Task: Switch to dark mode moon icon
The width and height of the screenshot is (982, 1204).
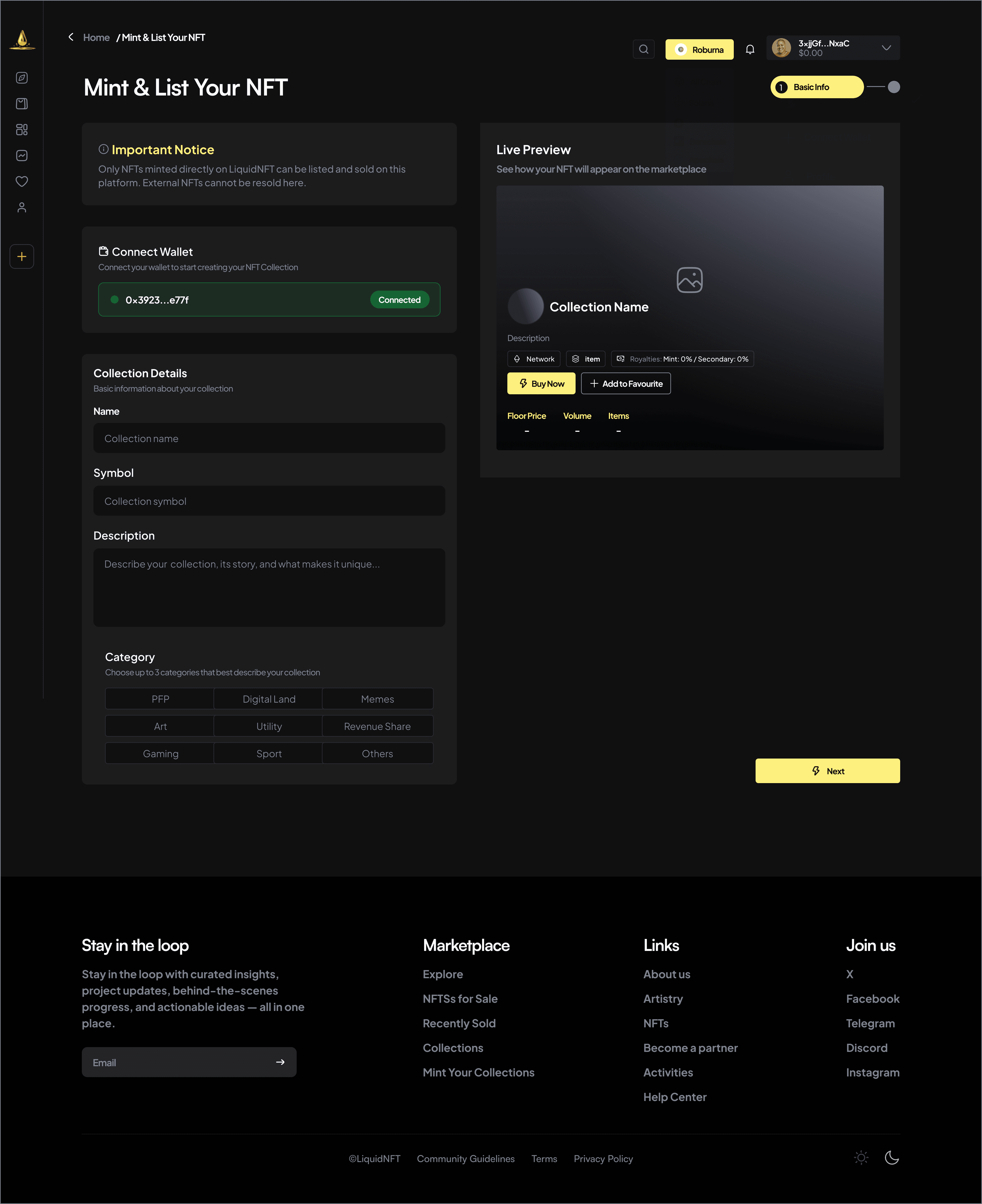Action: click(x=892, y=1158)
